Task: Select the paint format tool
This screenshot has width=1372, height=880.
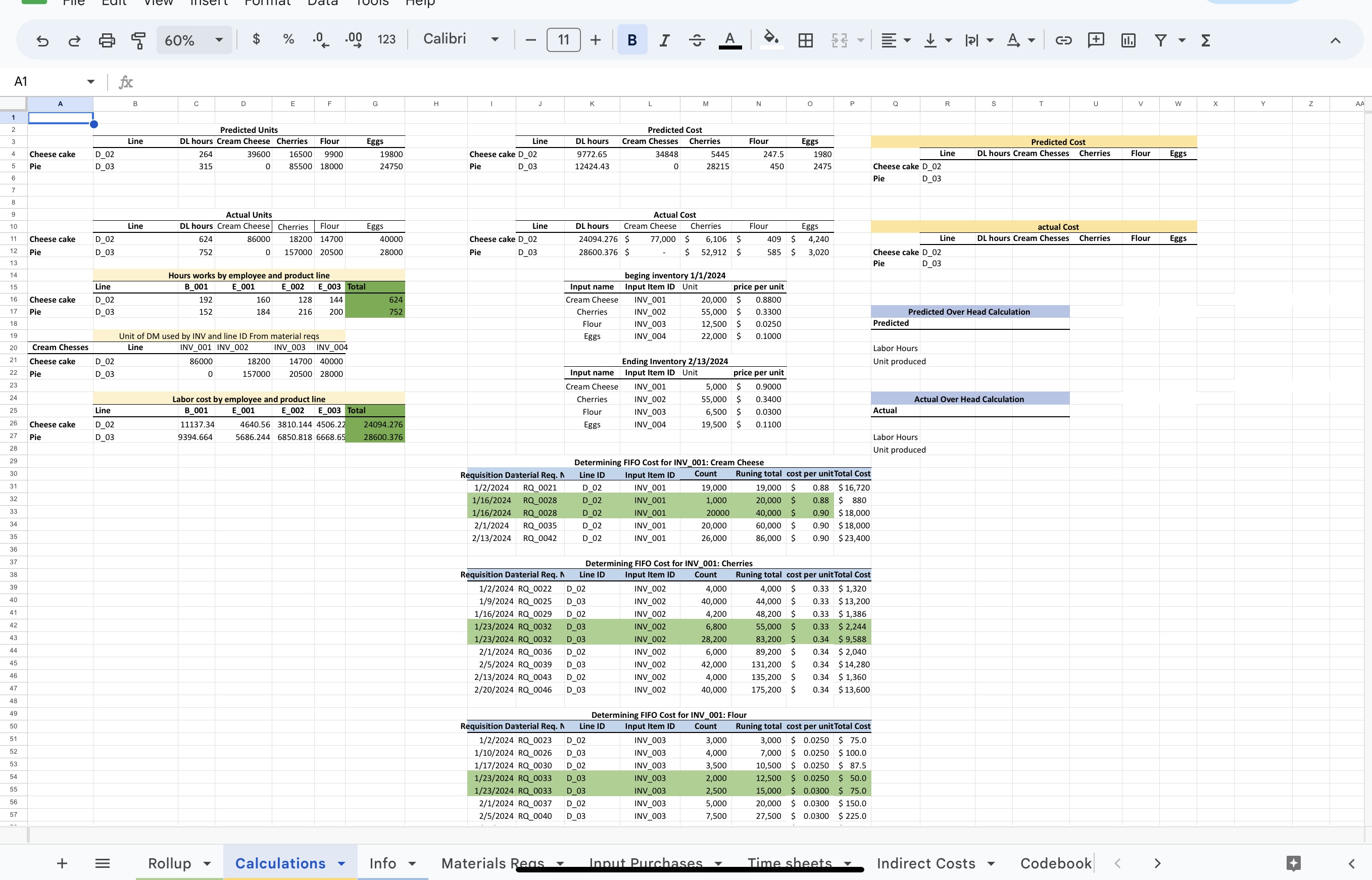Action: click(138, 40)
